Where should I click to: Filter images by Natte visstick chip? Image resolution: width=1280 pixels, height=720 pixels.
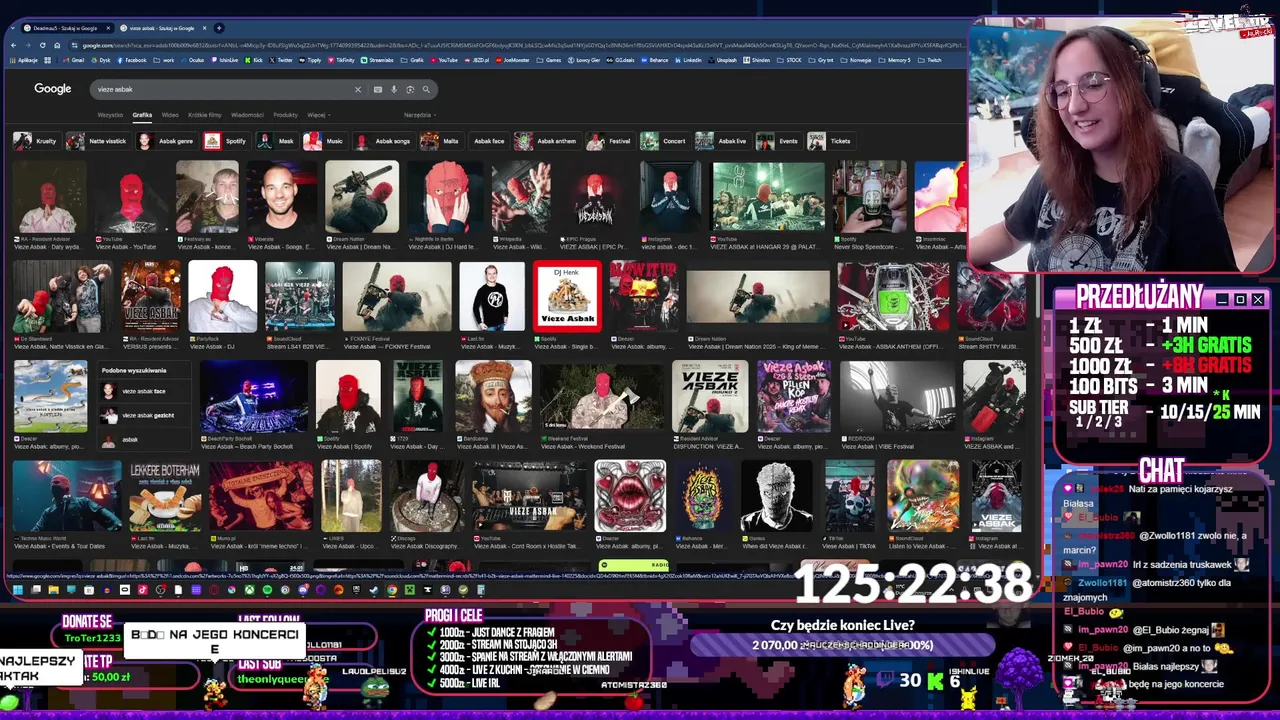97,141
